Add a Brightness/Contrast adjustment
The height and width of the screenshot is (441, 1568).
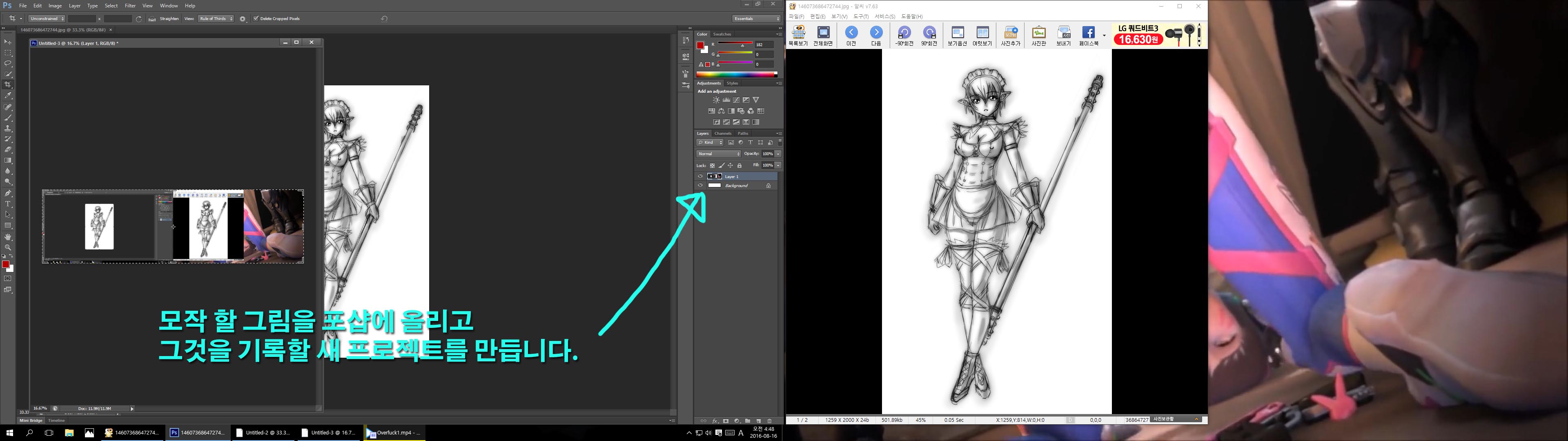click(716, 100)
